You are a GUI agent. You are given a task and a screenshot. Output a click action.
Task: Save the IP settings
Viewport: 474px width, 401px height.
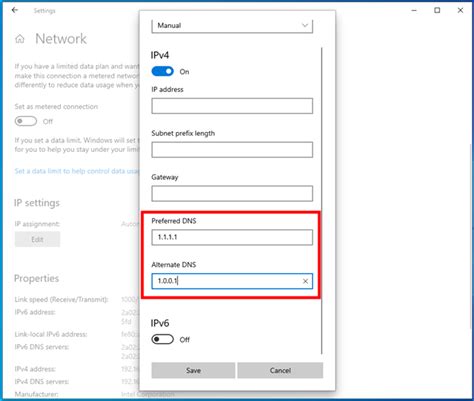click(x=193, y=370)
